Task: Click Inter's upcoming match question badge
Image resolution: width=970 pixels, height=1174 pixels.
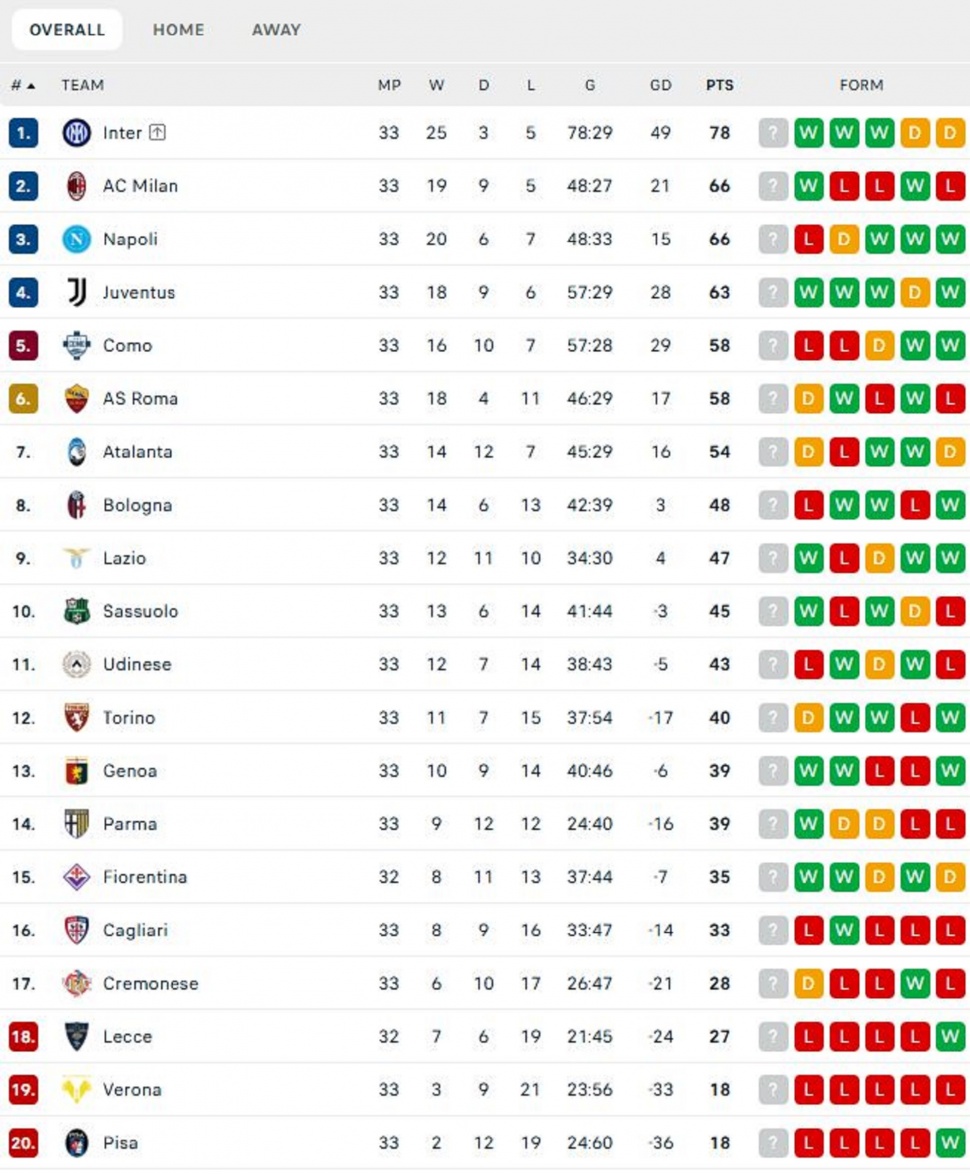Action: (x=774, y=133)
